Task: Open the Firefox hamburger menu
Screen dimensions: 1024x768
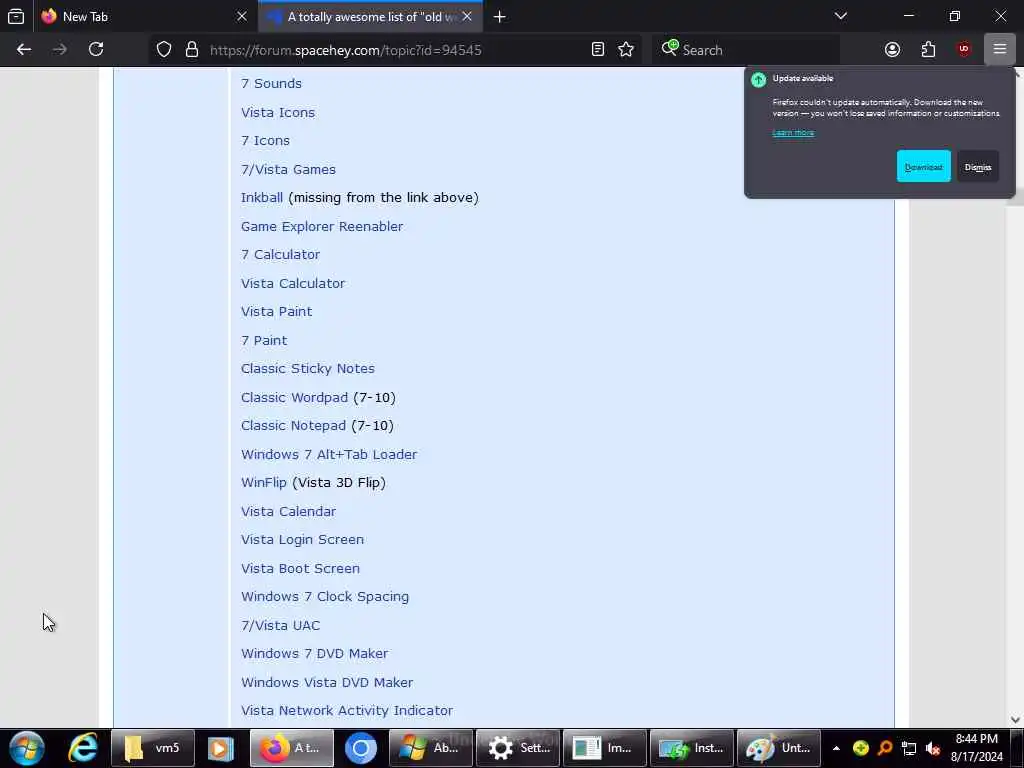Action: click(x=999, y=50)
